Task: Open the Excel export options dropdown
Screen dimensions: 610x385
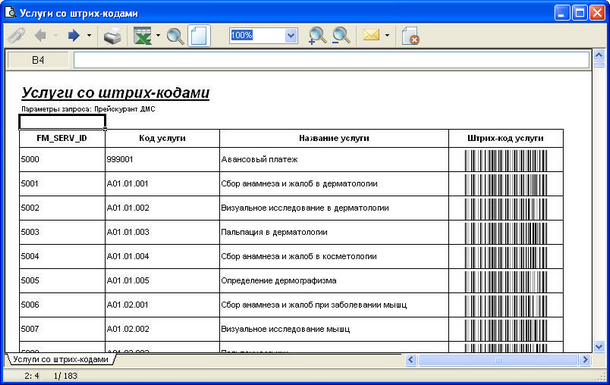Action: tap(158, 35)
